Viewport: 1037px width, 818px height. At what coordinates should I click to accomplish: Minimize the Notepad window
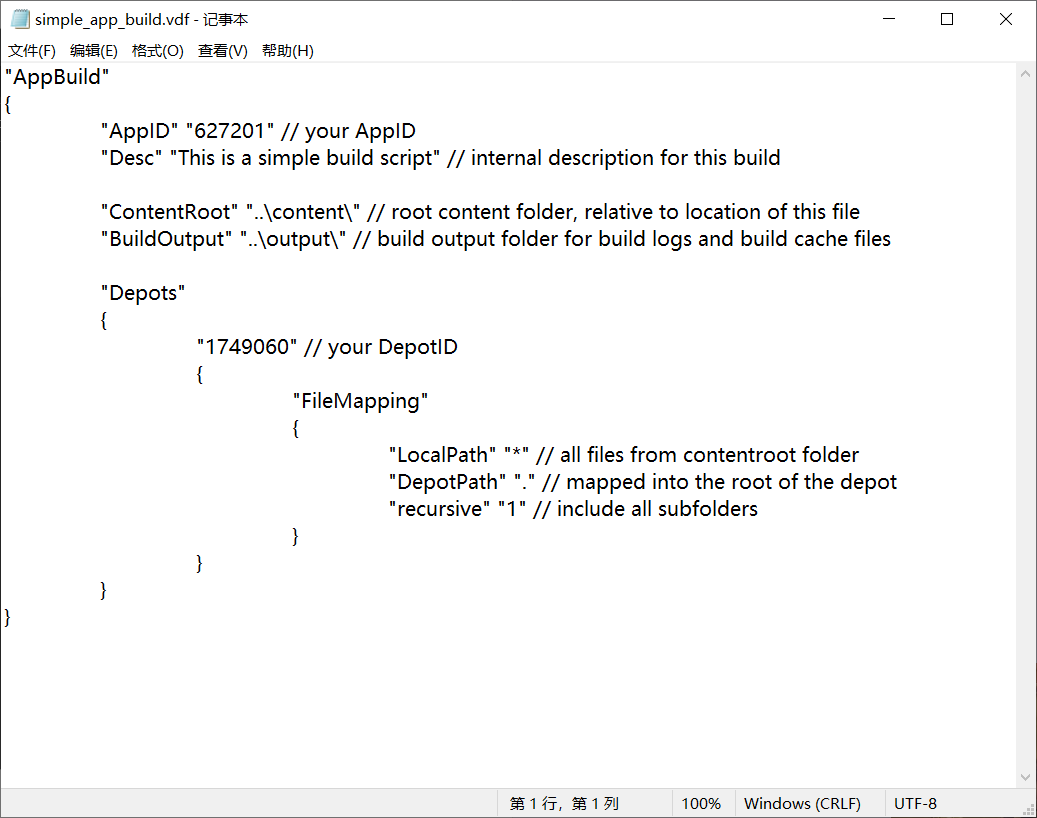pos(889,19)
